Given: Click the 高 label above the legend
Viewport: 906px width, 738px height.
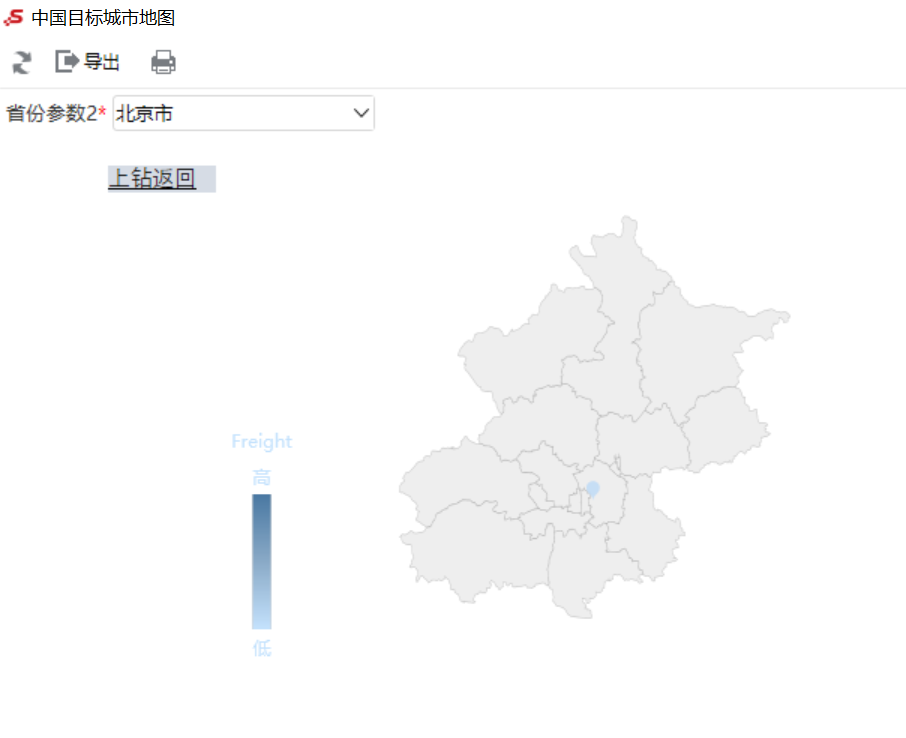Looking at the screenshot, I should point(262,478).
